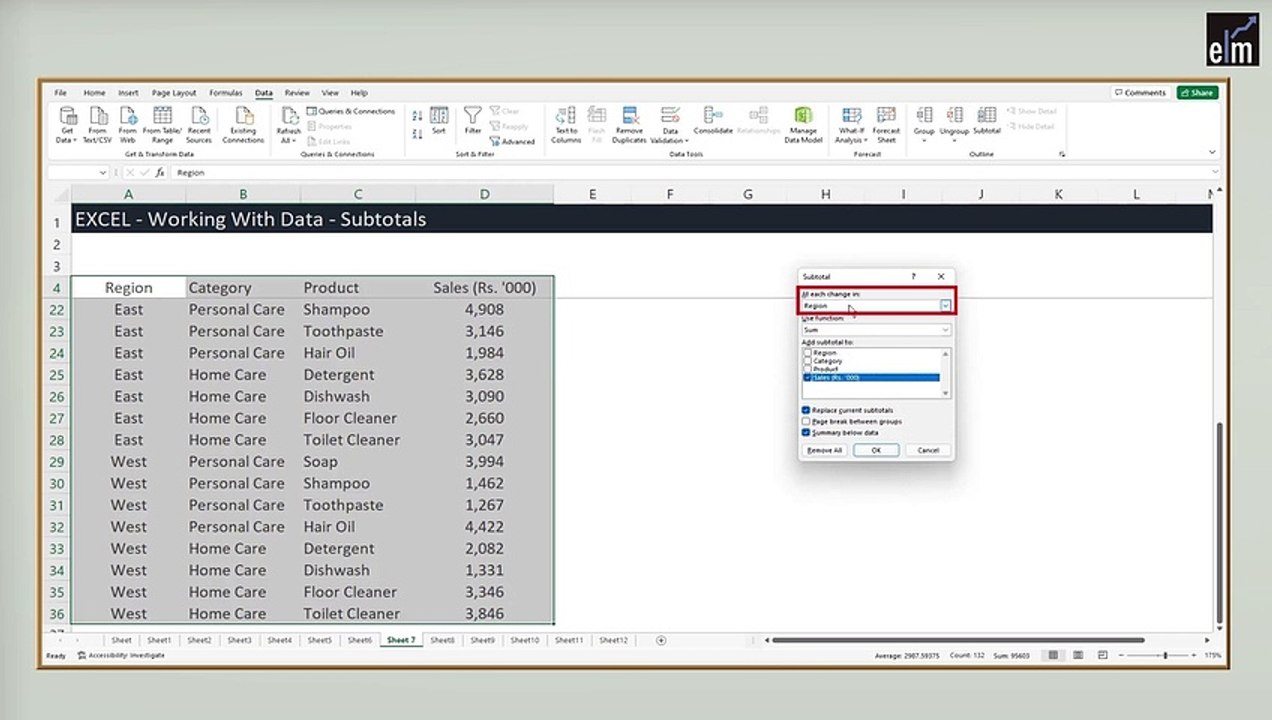Open the 'At each change in' dropdown
Image resolution: width=1272 pixels, height=720 pixels.
(x=945, y=305)
